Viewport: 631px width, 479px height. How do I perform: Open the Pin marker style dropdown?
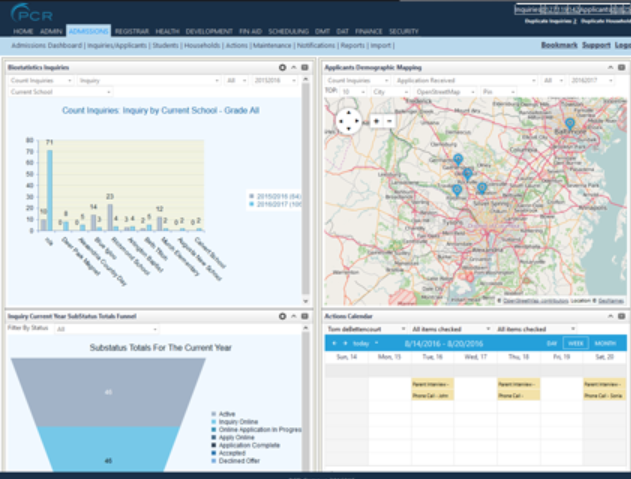pyautogui.click(x=499, y=92)
